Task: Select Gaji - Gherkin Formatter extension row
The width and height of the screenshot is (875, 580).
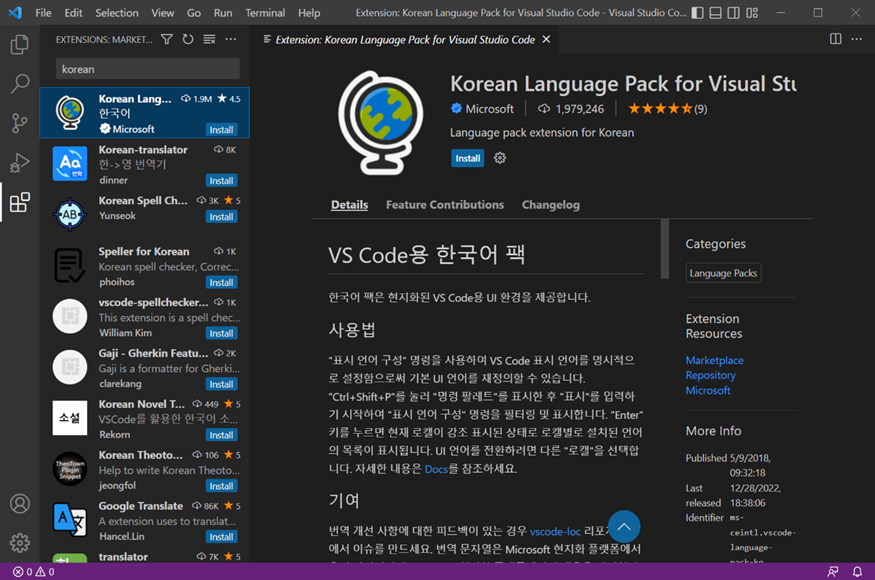Action: [x=145, y=367]
